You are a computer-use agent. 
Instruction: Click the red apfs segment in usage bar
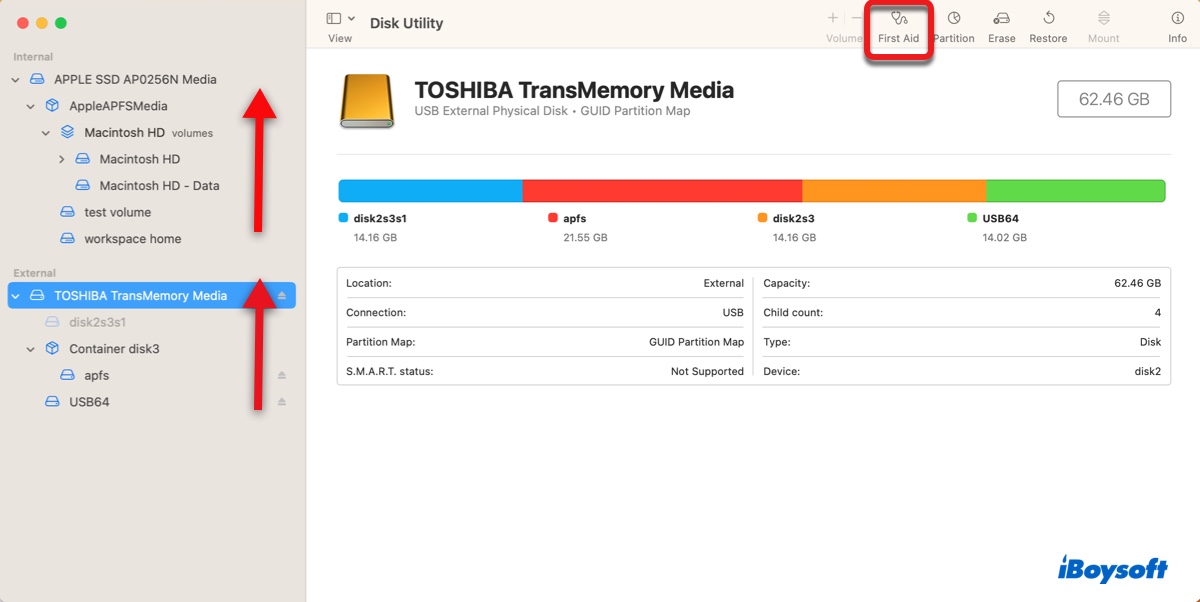pos(662,191)
